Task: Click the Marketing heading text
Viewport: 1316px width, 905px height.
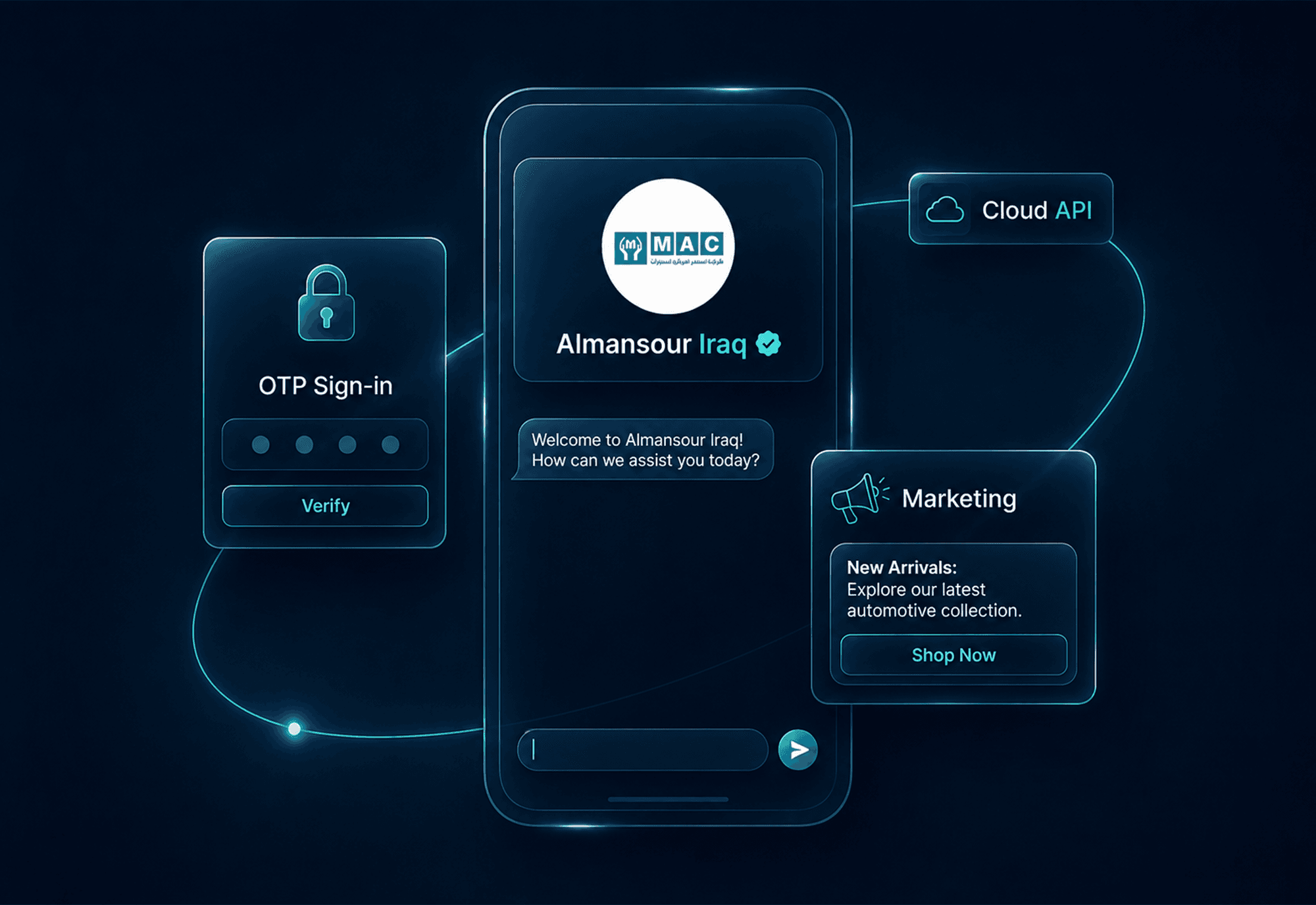Action: tap(959, 499)
